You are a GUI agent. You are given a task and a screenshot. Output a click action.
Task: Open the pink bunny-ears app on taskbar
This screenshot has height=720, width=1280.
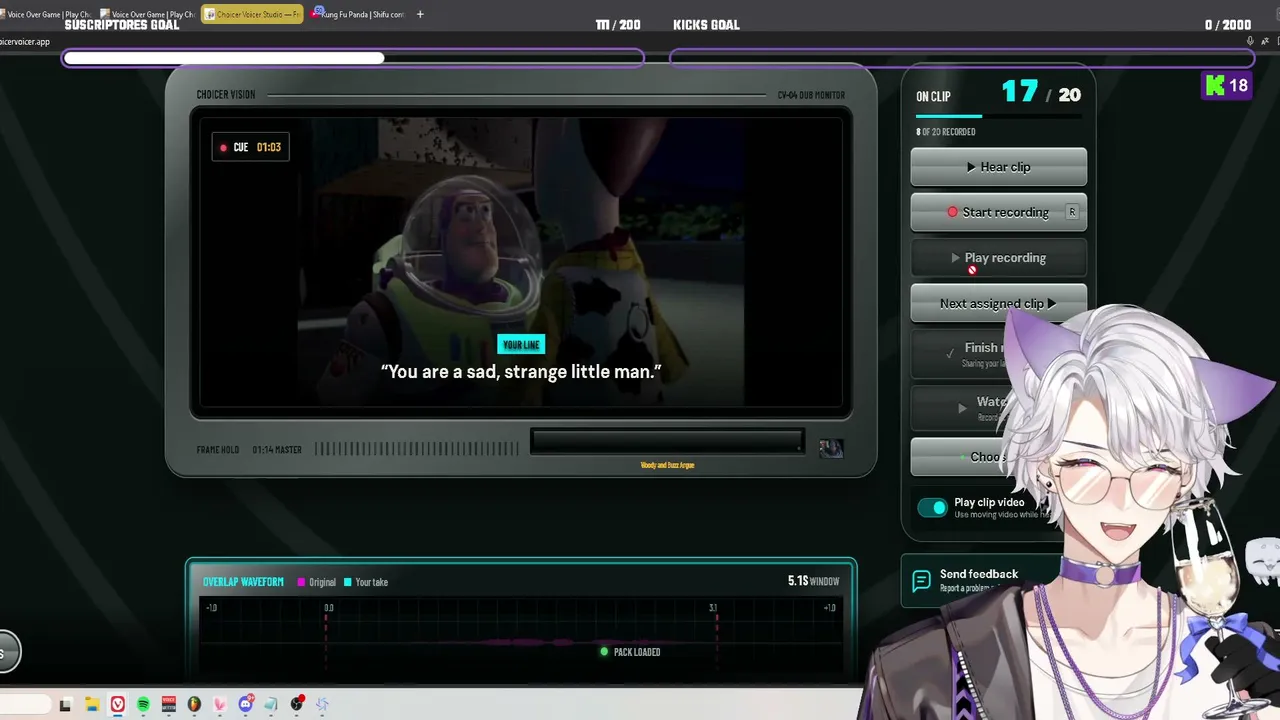[x=220, y=704]
